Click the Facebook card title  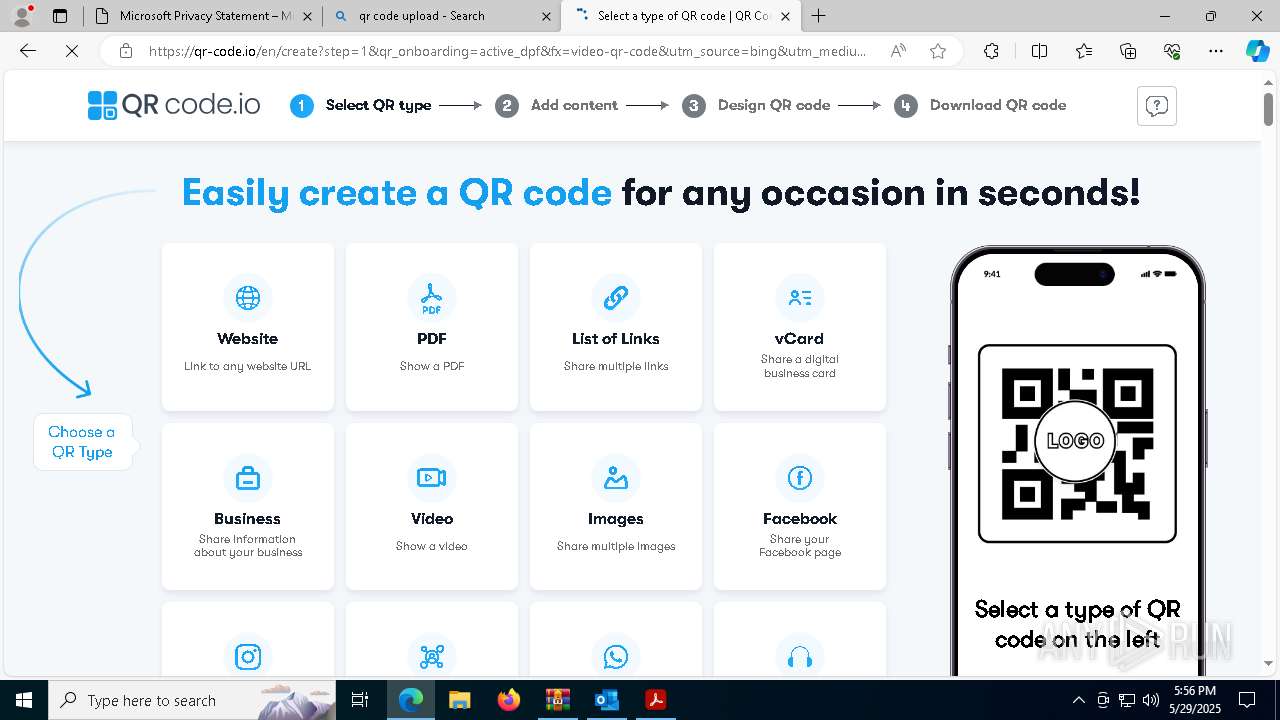pos(800,519)
